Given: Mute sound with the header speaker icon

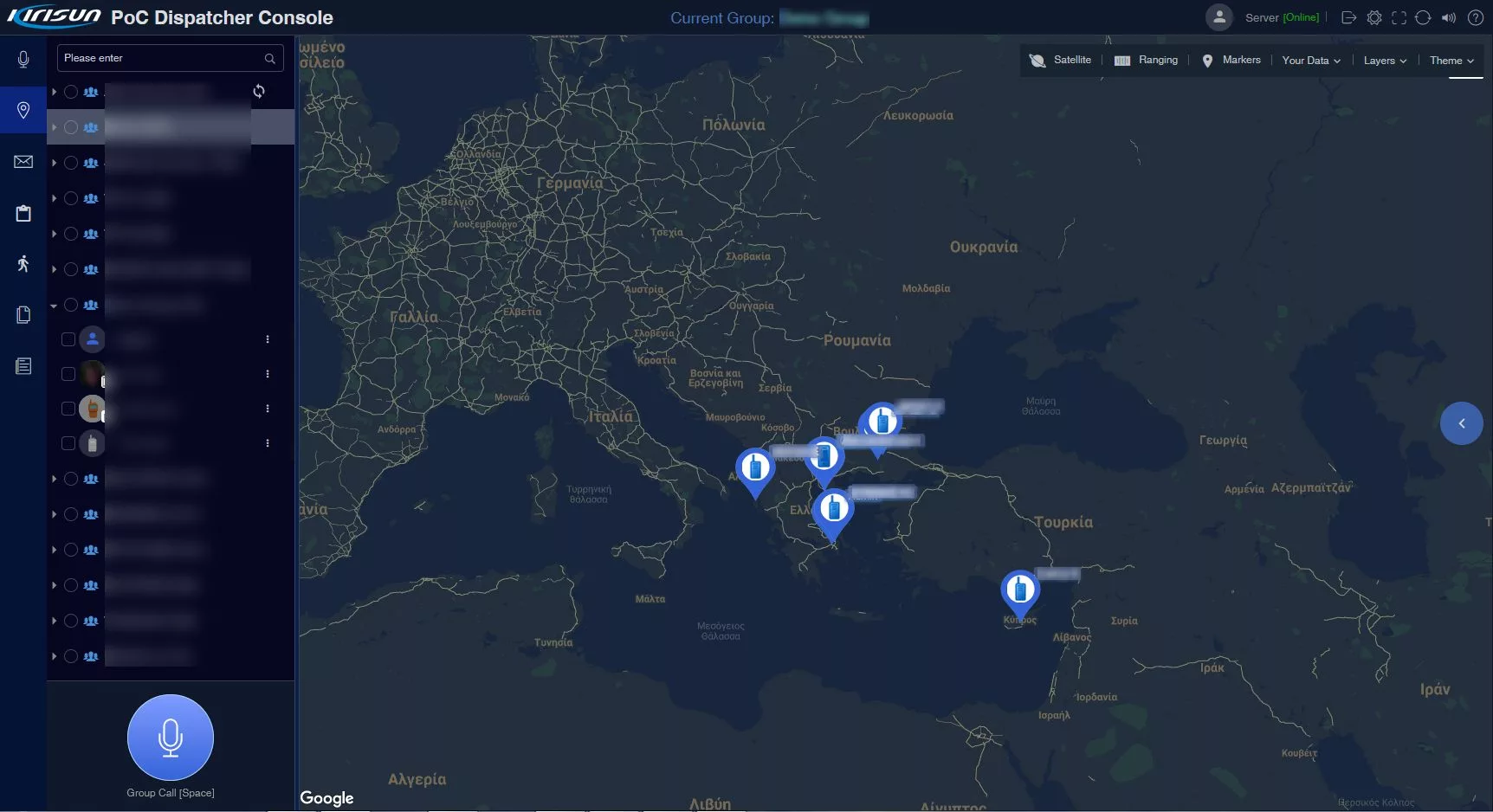Looking at the screenshot, I should pos(1449,17).
